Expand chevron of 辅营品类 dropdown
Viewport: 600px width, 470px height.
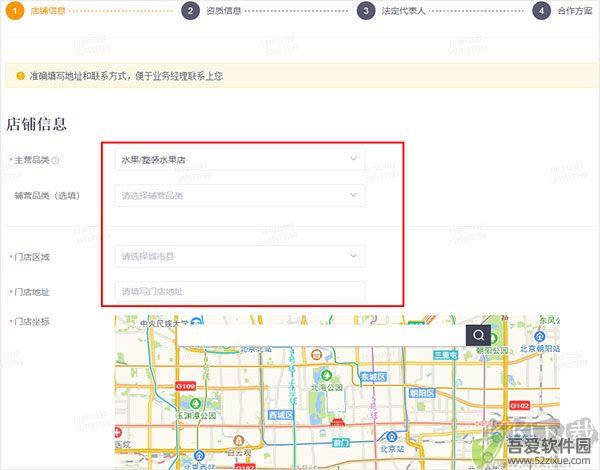354,194
